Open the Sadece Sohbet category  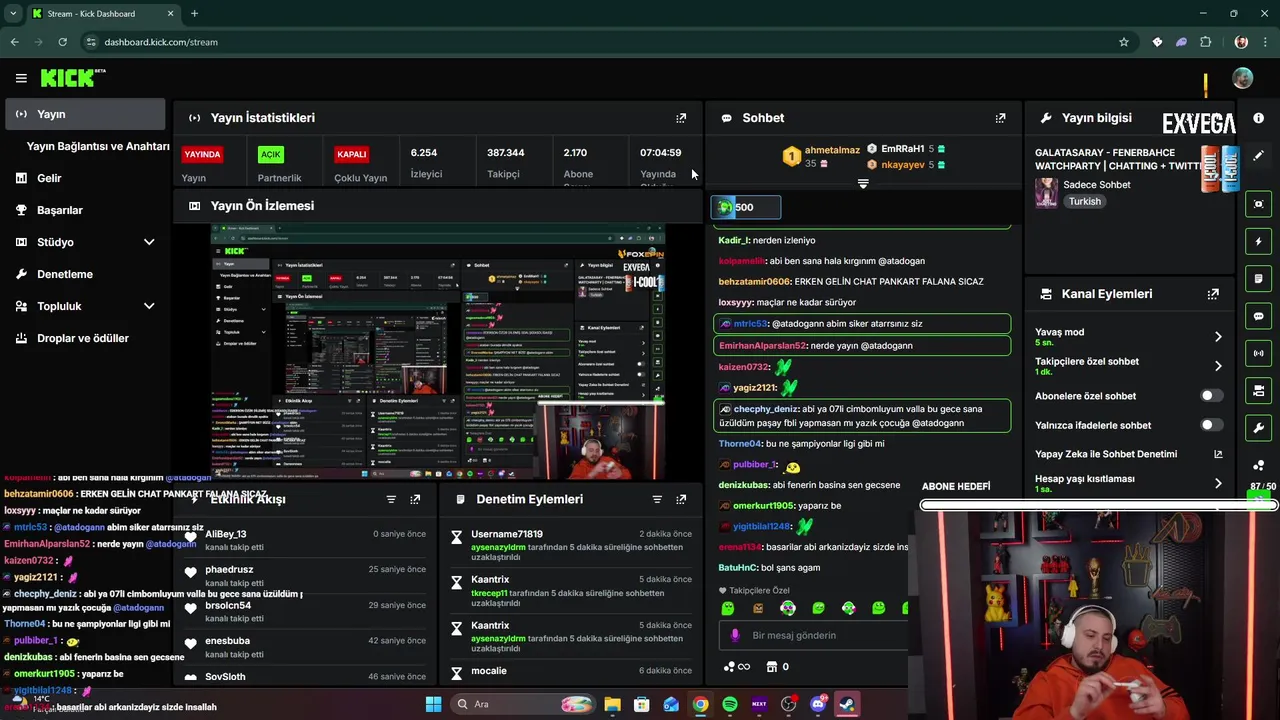click(1096, 185)
